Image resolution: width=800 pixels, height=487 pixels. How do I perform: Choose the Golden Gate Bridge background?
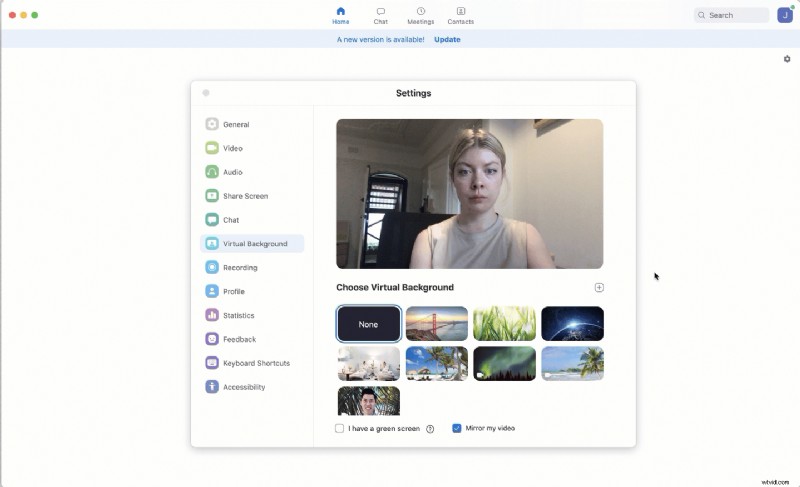(x=437, y=323)
